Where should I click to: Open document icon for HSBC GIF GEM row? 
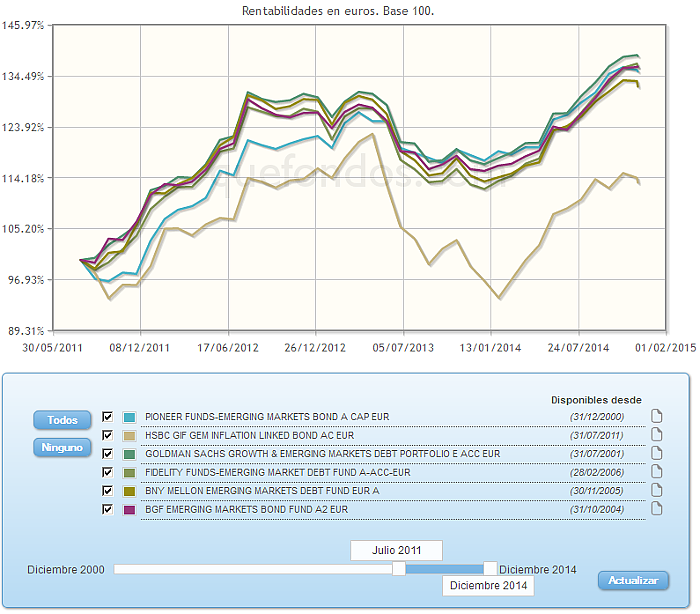(x=656, y=434)
